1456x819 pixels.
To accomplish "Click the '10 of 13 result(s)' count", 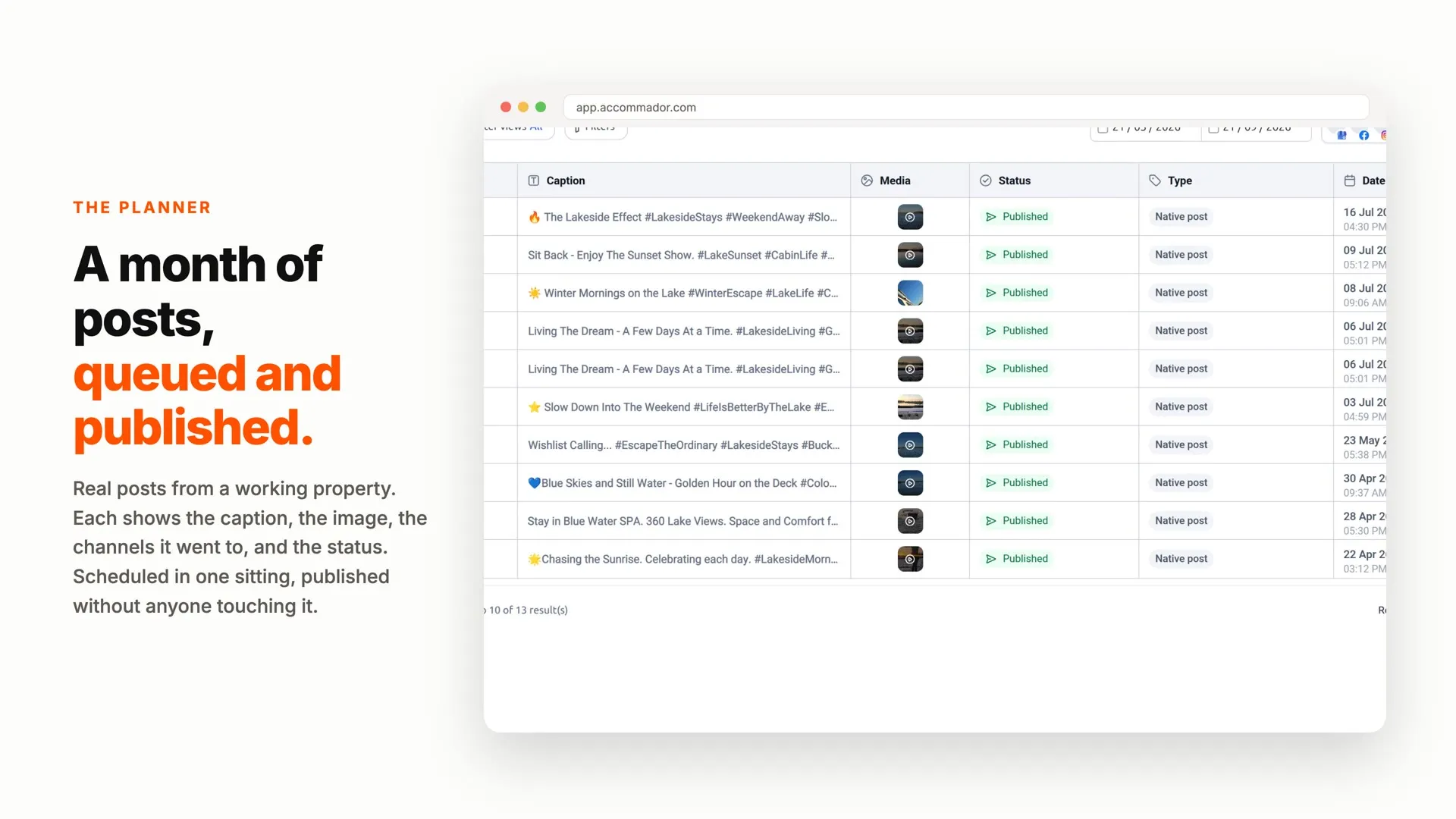I will [528, 610].
